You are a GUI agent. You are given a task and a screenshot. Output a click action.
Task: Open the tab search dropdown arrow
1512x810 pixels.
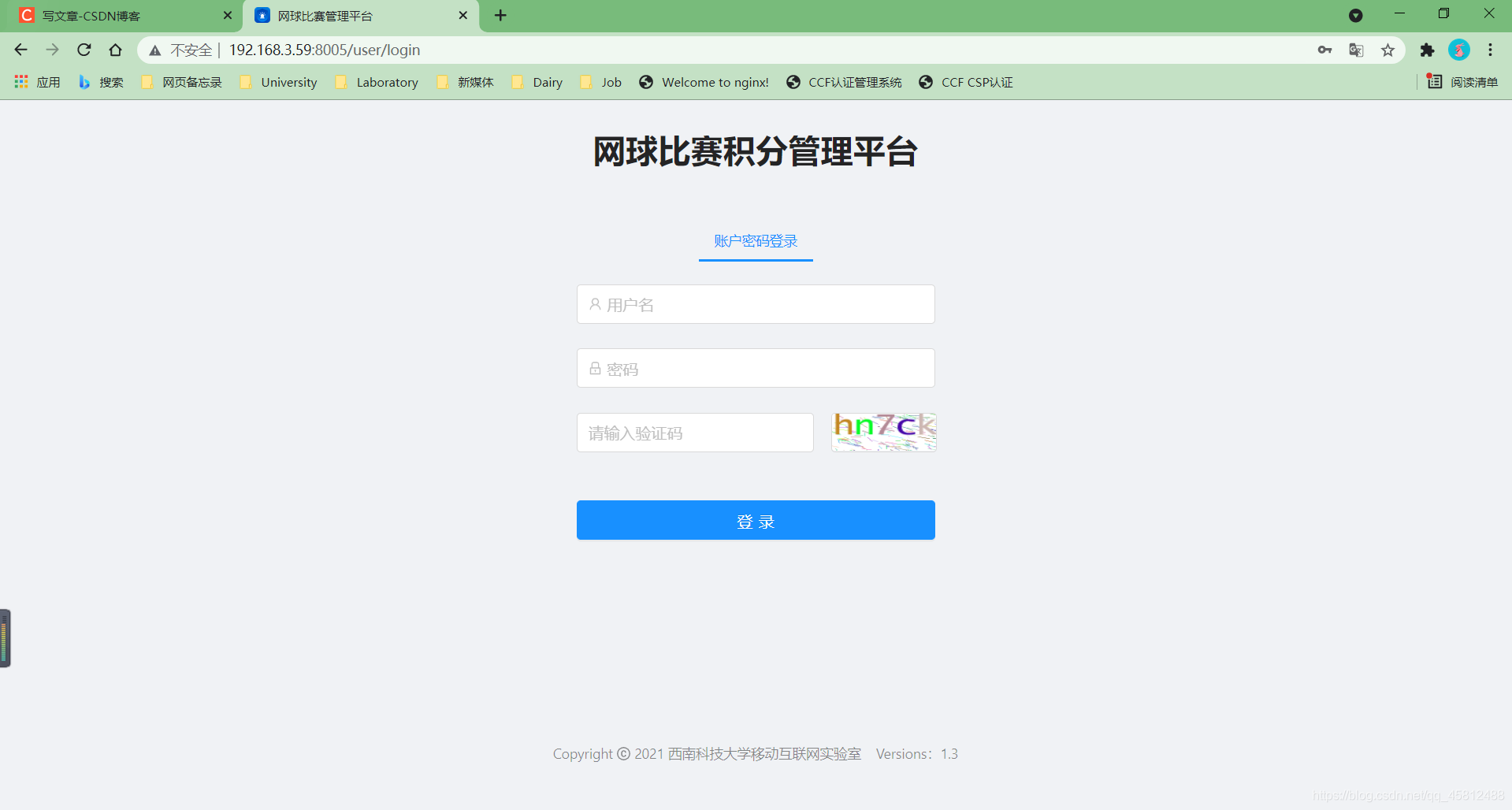(x=1355, y=15)
